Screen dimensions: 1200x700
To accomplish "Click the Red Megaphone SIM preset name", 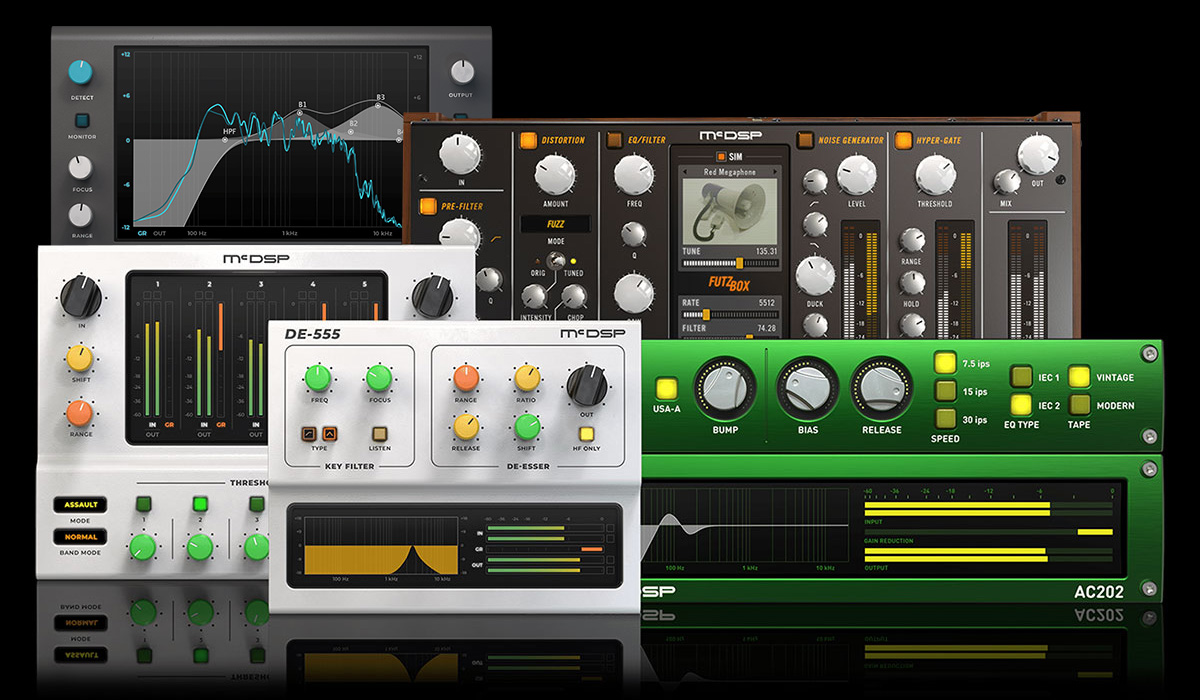I will pos(731,172).
